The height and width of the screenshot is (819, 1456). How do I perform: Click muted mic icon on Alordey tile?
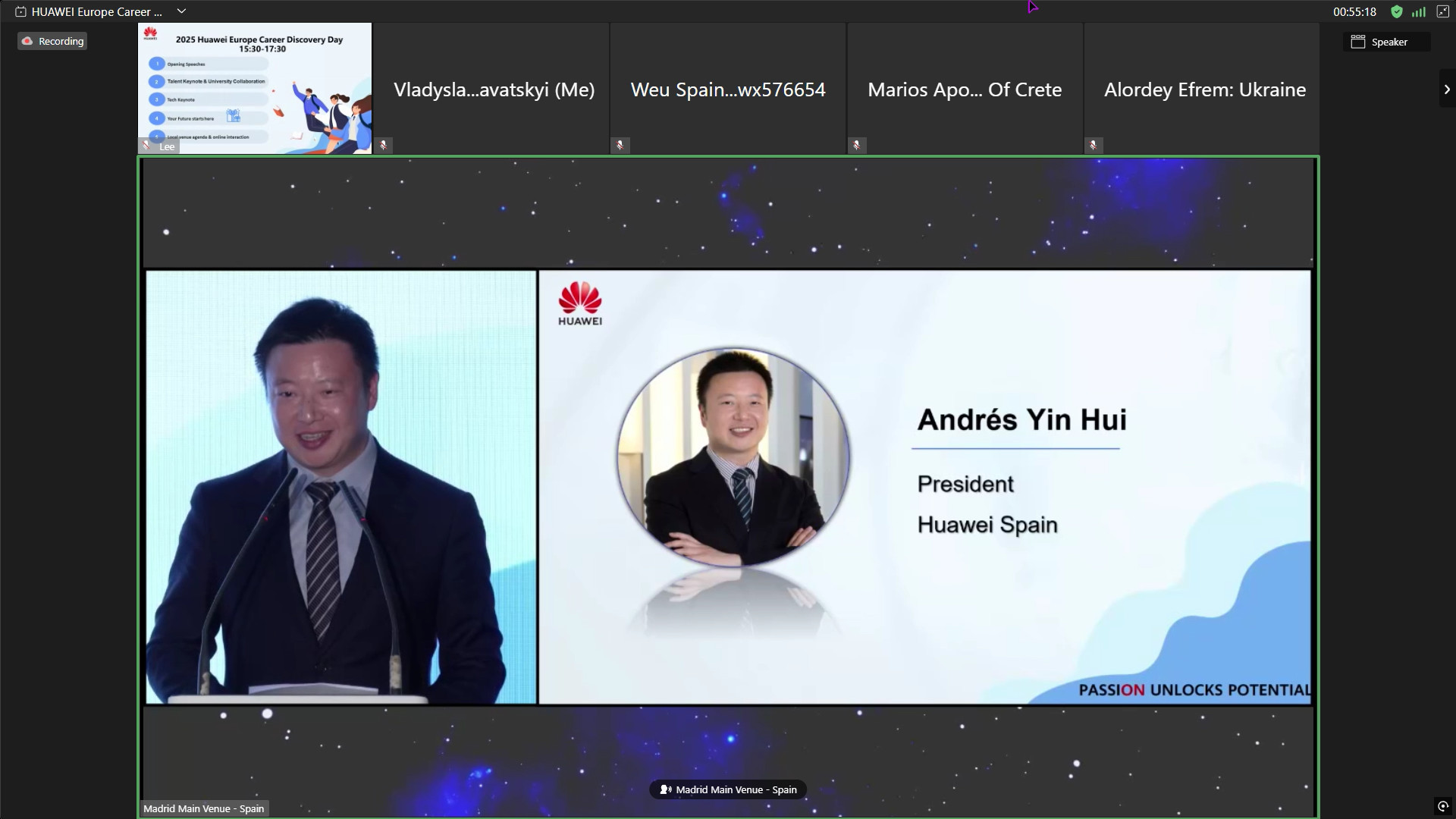1094,145
